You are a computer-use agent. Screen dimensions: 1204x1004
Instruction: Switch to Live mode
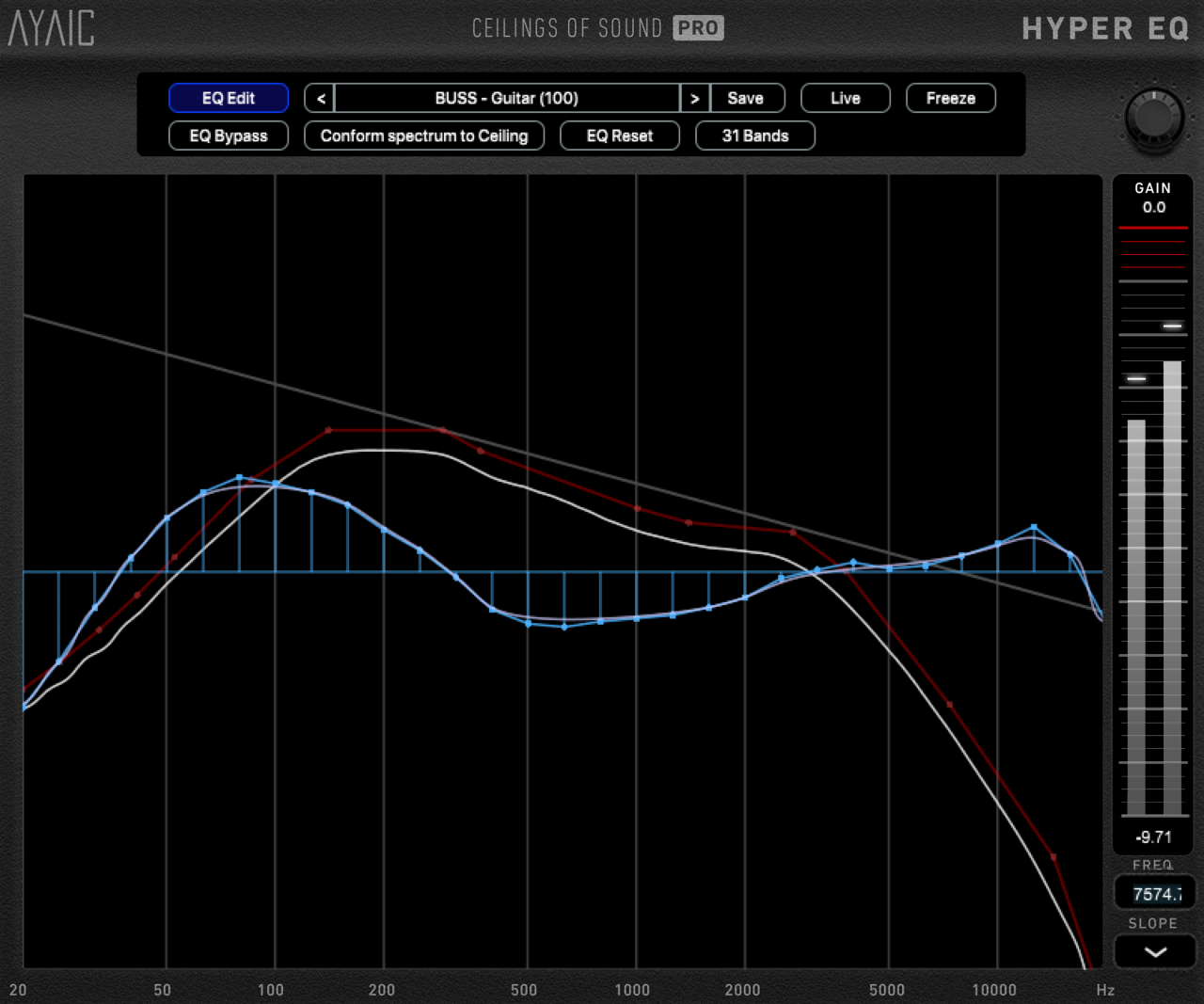[845, 98]
